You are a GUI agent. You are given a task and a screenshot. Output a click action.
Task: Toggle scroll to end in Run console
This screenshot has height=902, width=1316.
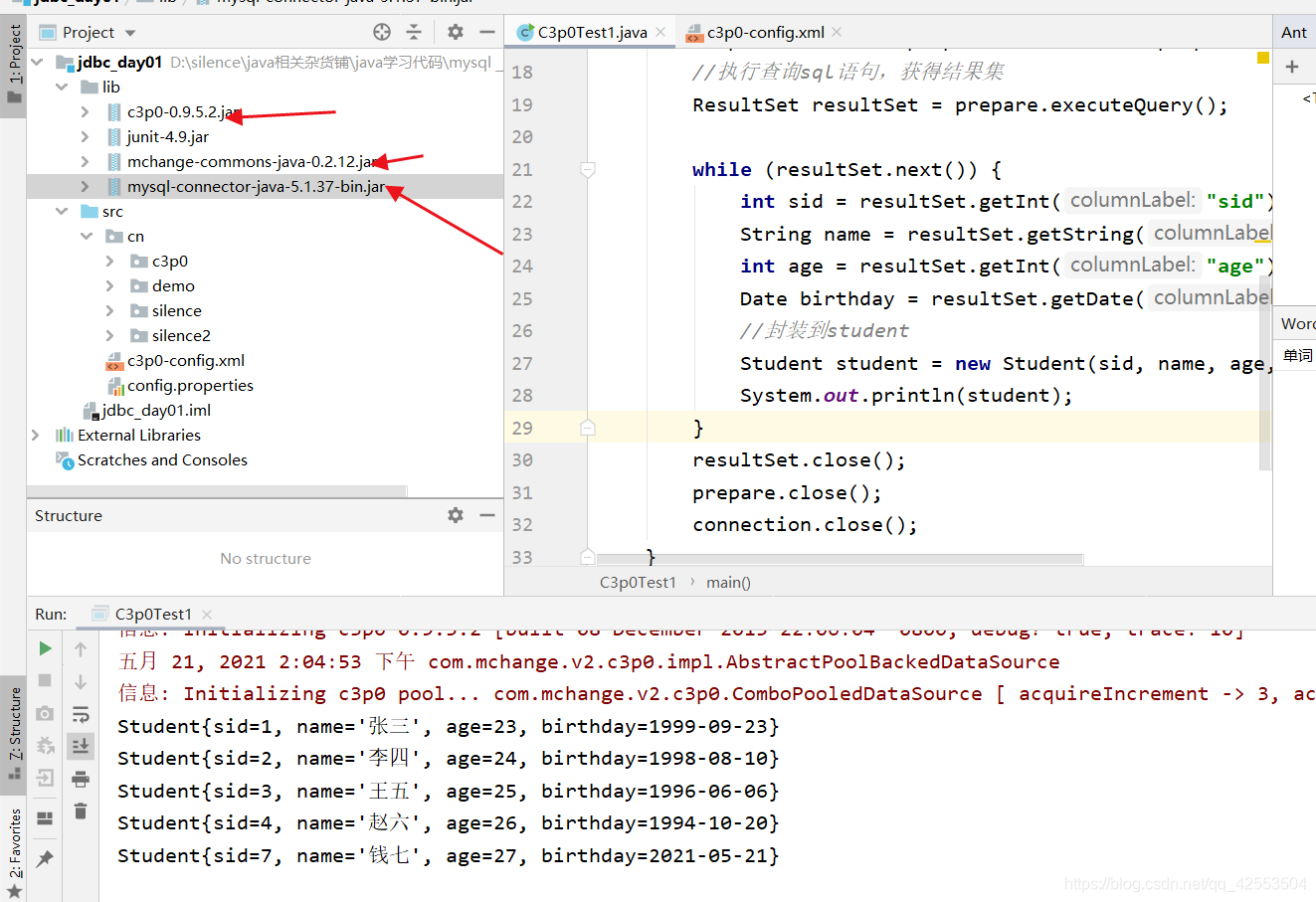click(x=81, y=745)
